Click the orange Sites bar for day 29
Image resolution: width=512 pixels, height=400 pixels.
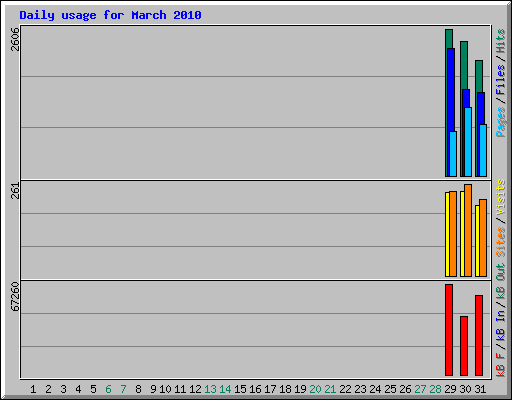click(453, 234)
